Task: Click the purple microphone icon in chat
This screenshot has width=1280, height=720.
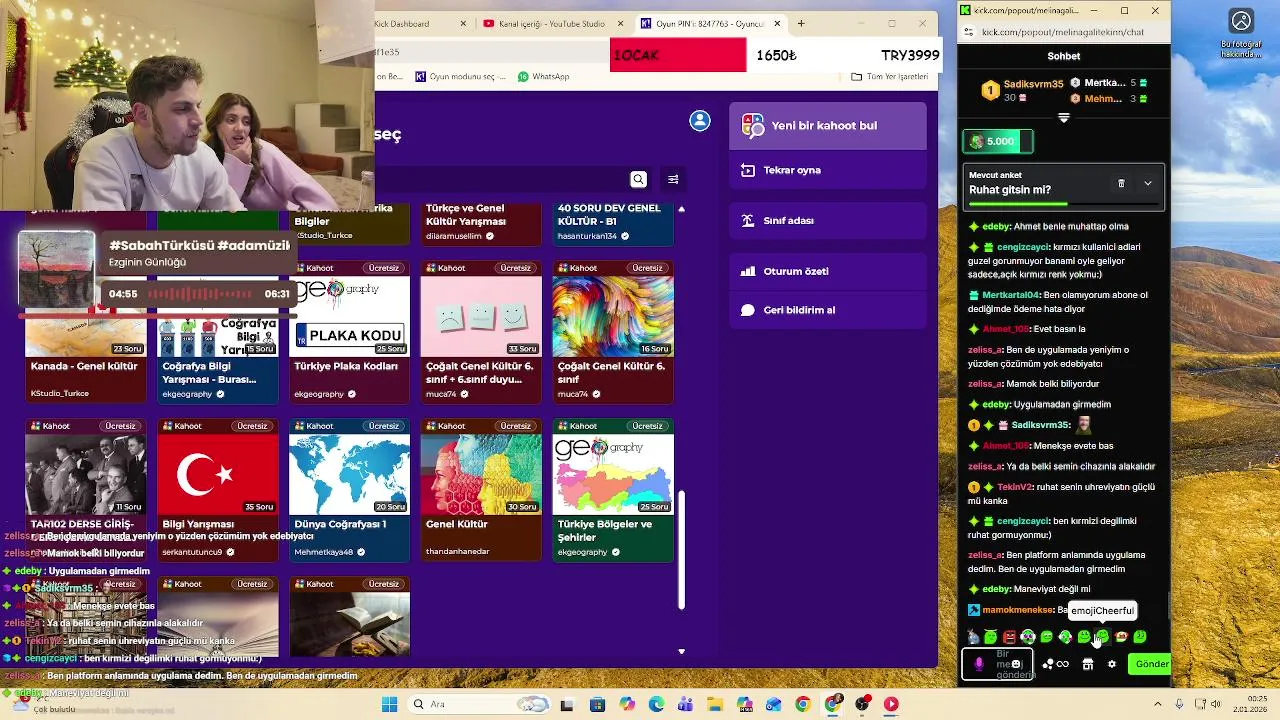Action: point(979,664)
